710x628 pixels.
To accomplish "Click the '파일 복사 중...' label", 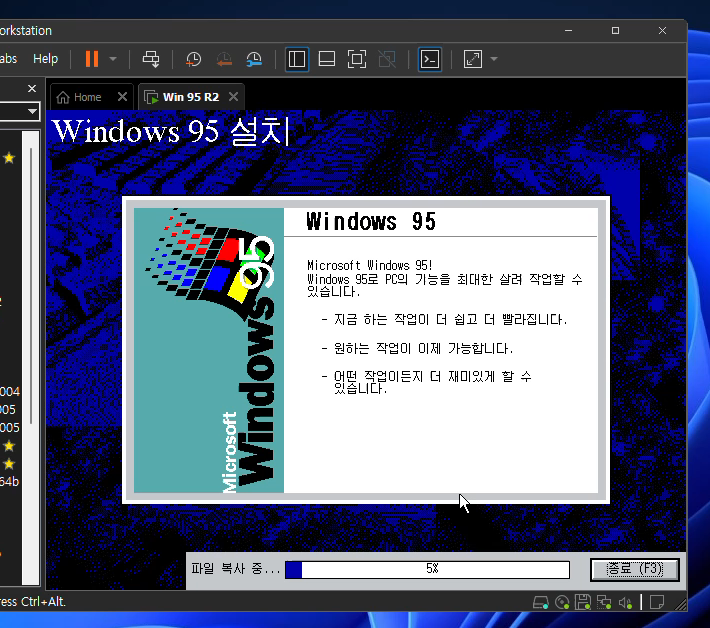I will [235, 569].
